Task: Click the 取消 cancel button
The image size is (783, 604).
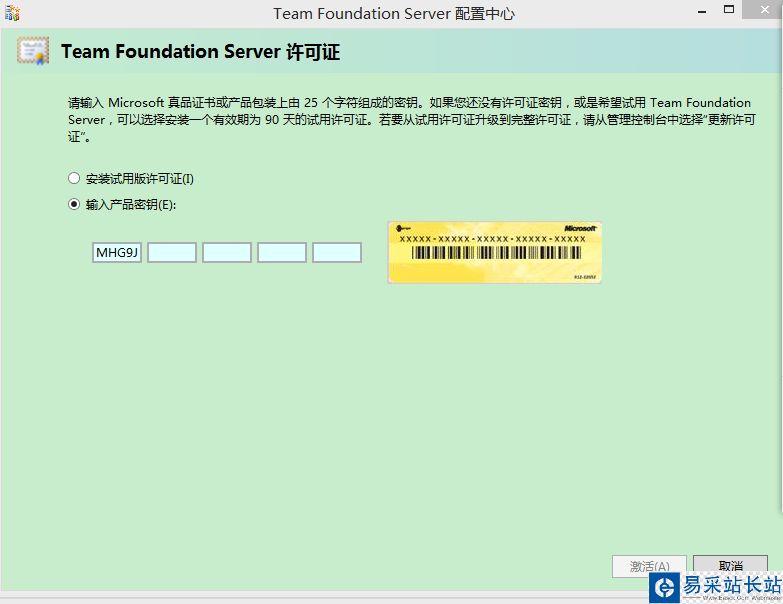Action: tap(731, 566)
